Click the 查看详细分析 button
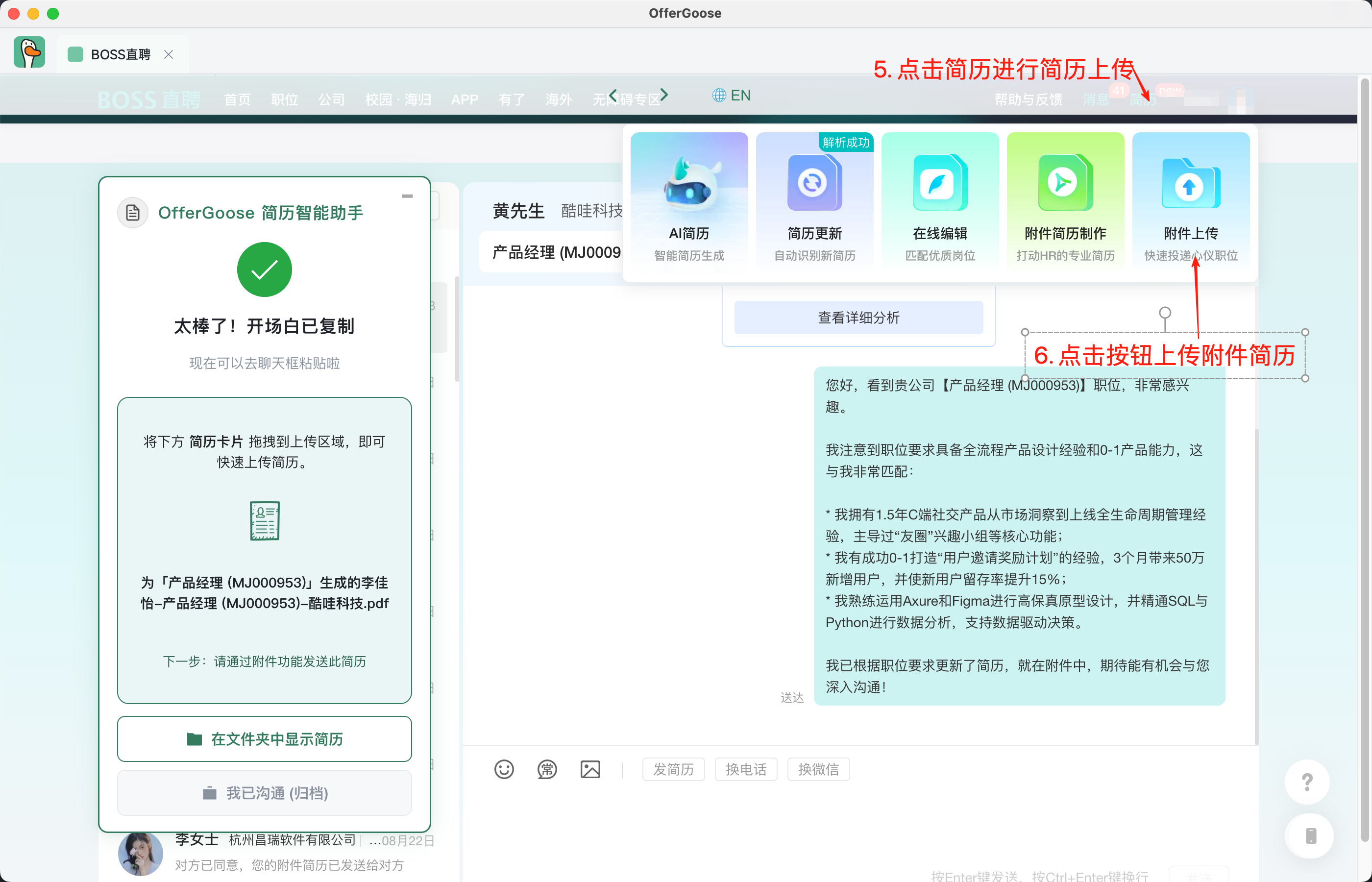Viewport: 1372px width, 882px height. point(858,318)
